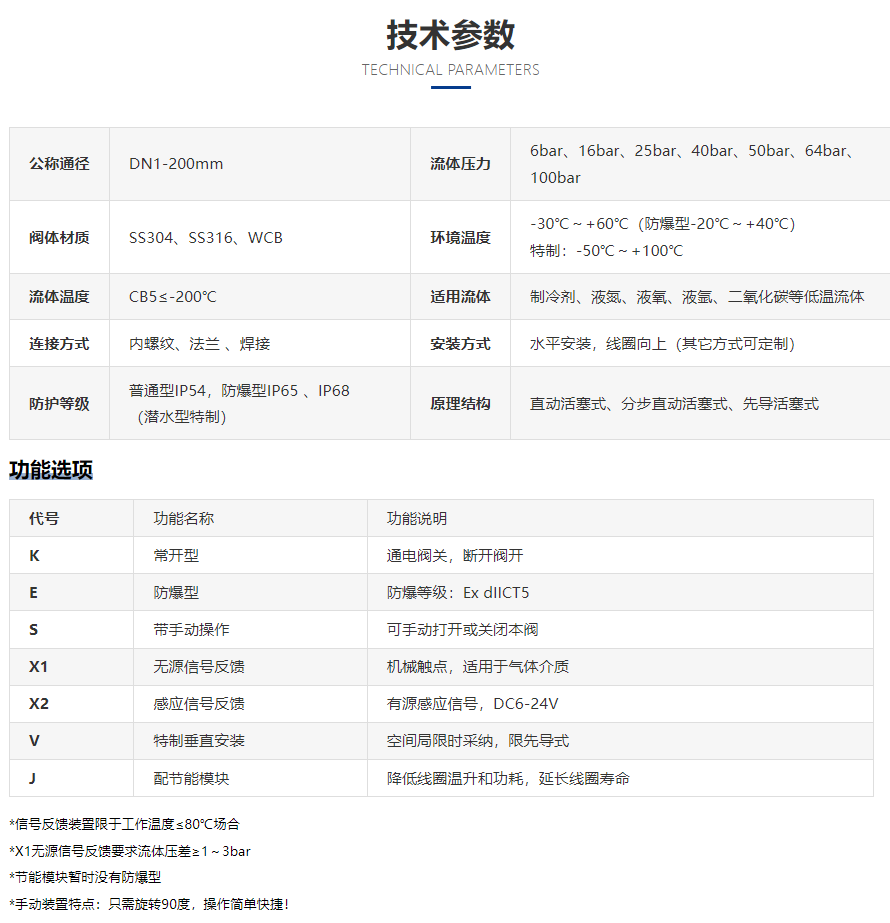Click the TECHNICAL PARAMETERS subtitle
The height and width of the screenshot is (923, 890).
pos(450,70)
